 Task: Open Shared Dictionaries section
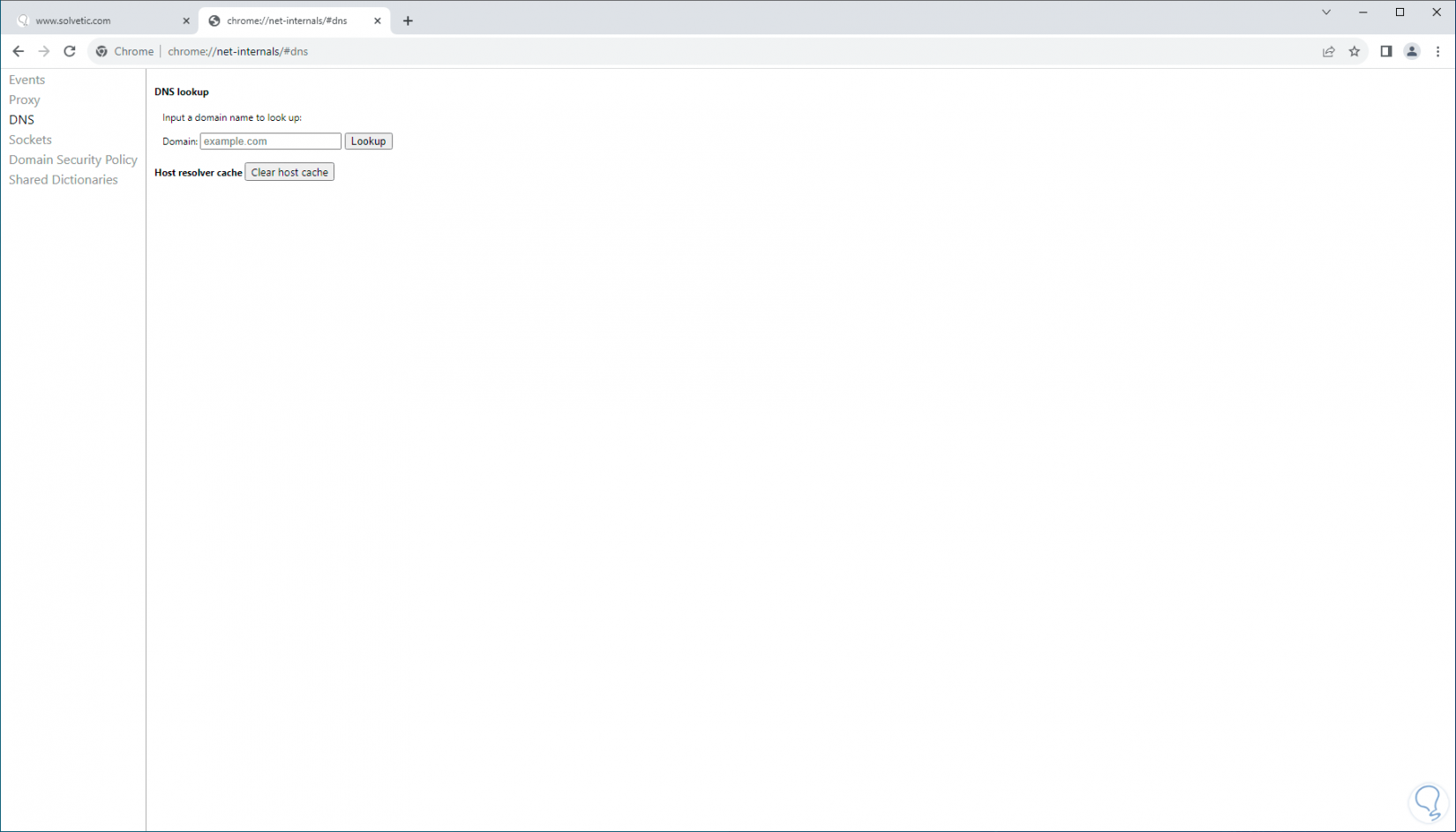point(64,179)
